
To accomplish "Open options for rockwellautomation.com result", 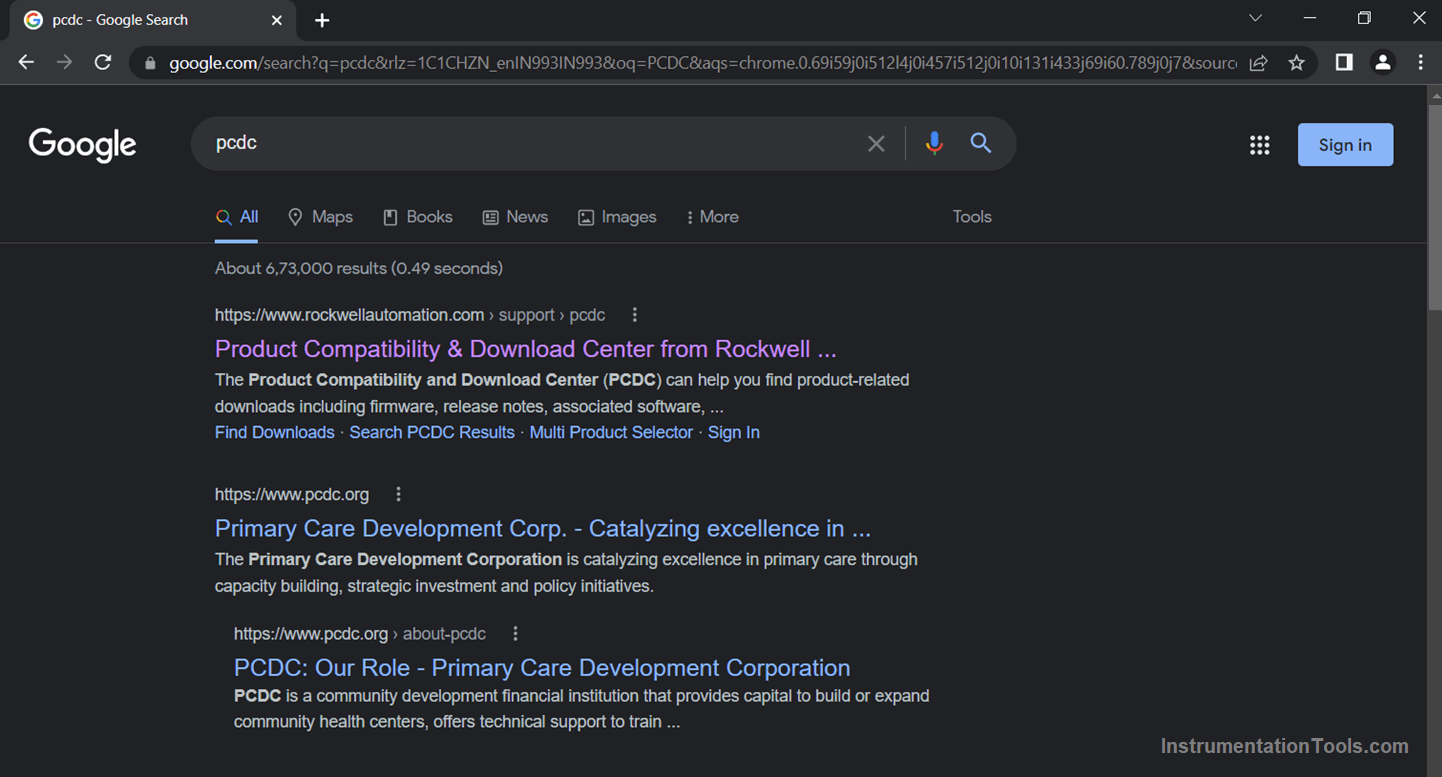I will [x=634, y=315].
